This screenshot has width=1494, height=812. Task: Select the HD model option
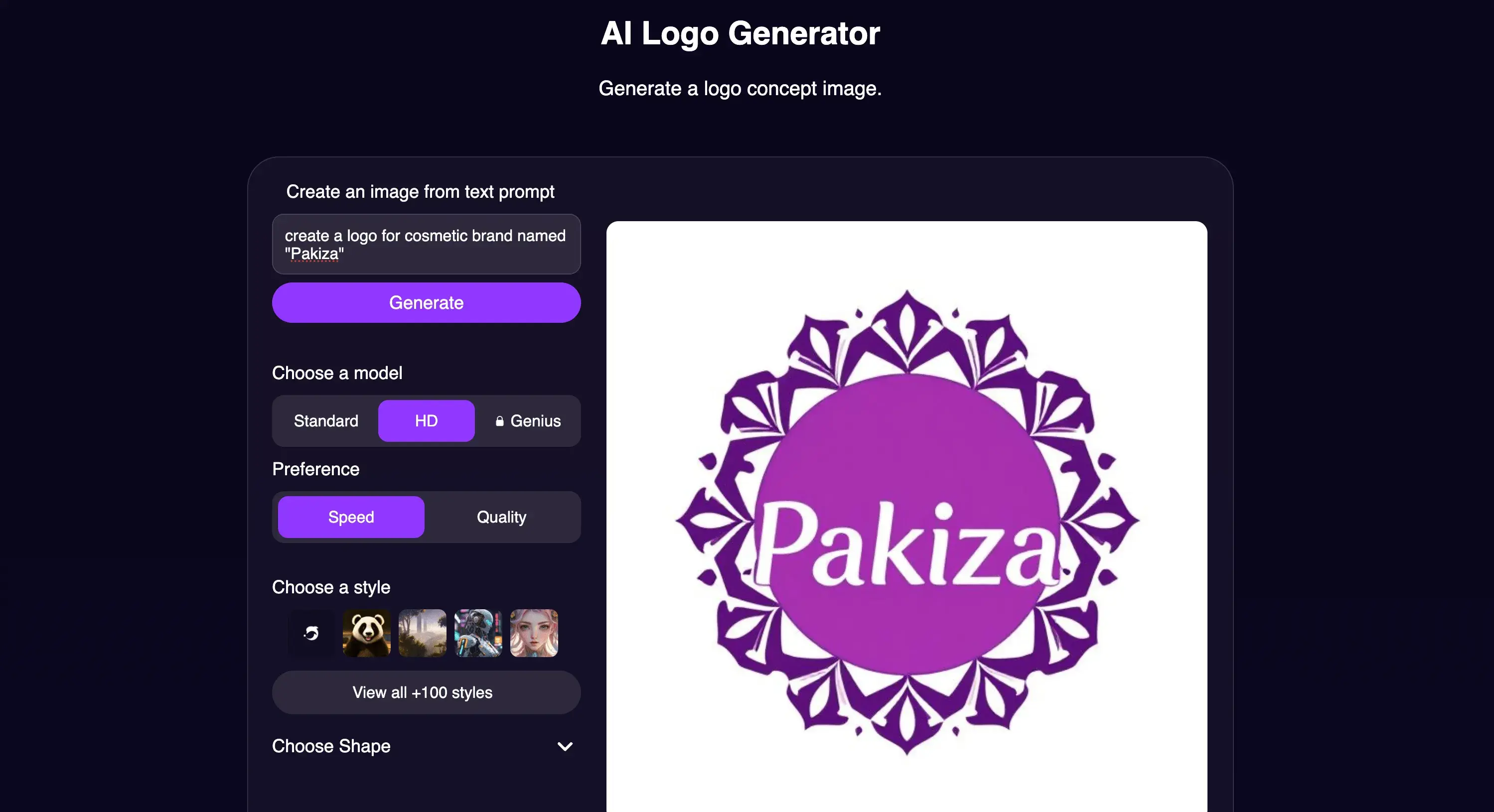pyautogui.click(x=426, y=421)
